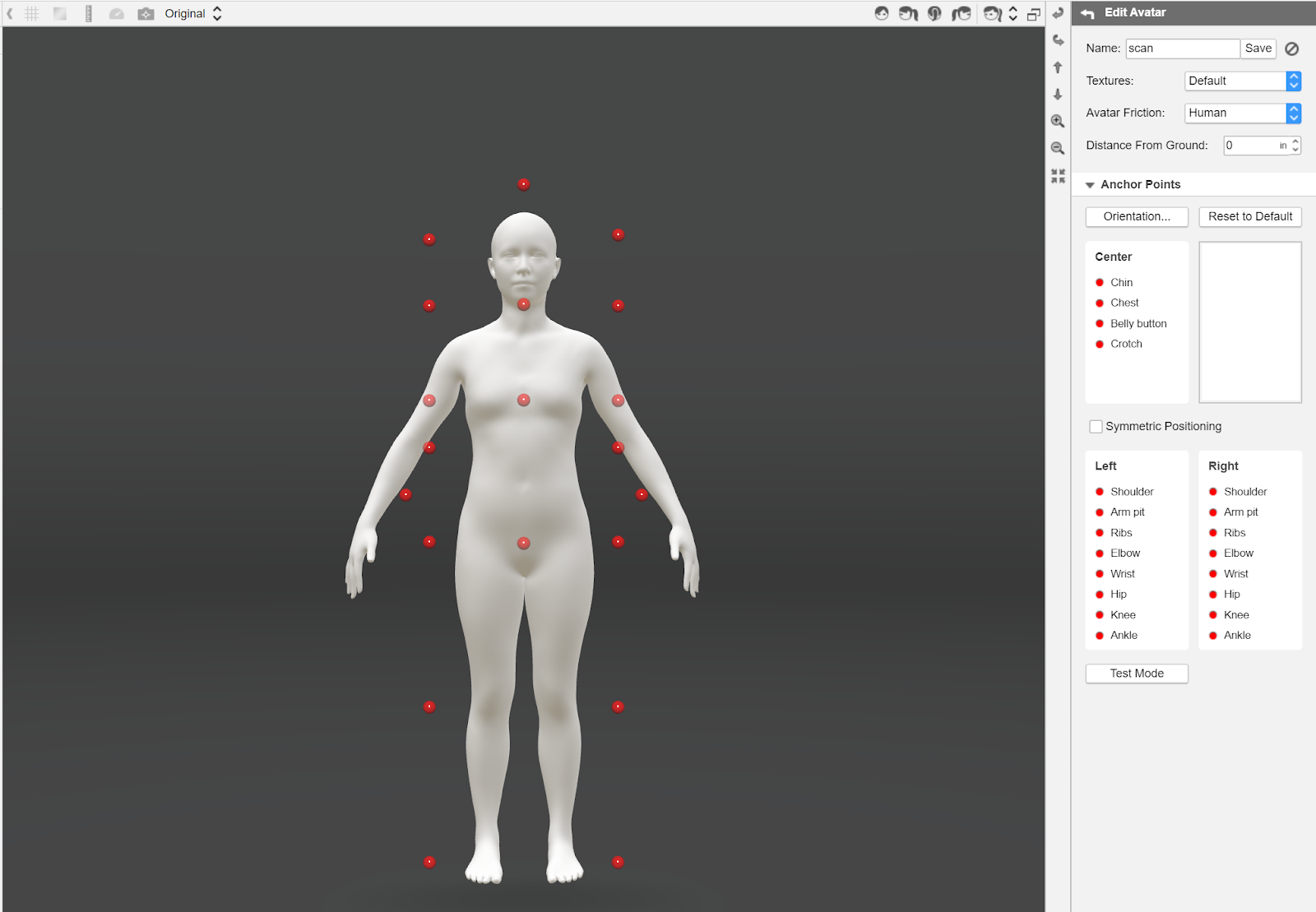
Task: Zoom out with the minus magnifier
Action: [x=1058, y=148]
